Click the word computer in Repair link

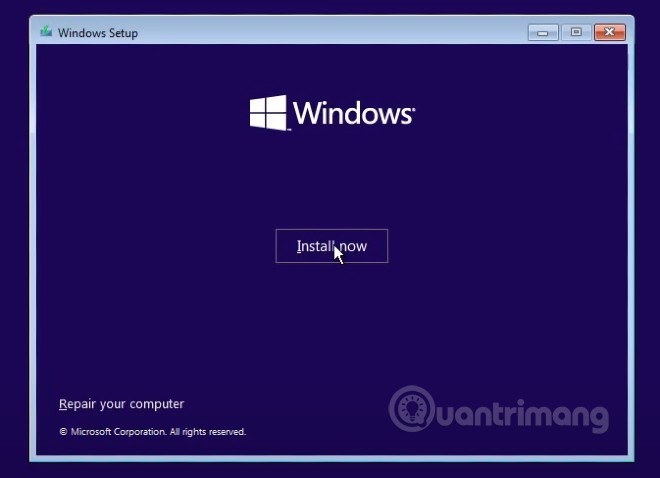157,404
